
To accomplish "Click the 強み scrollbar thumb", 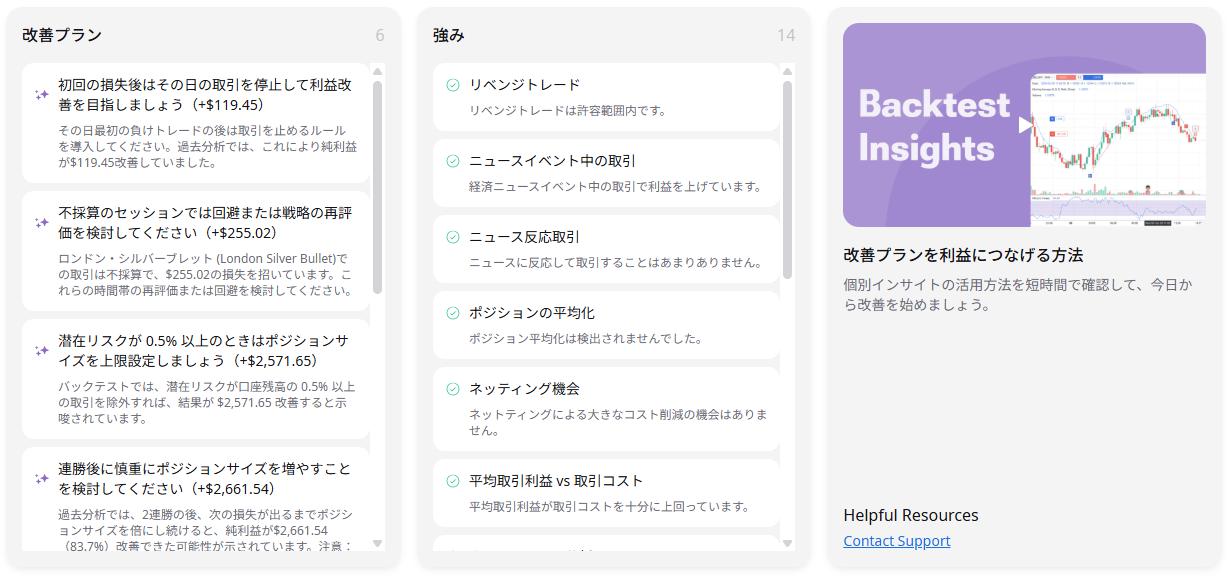I will [787, 180].
